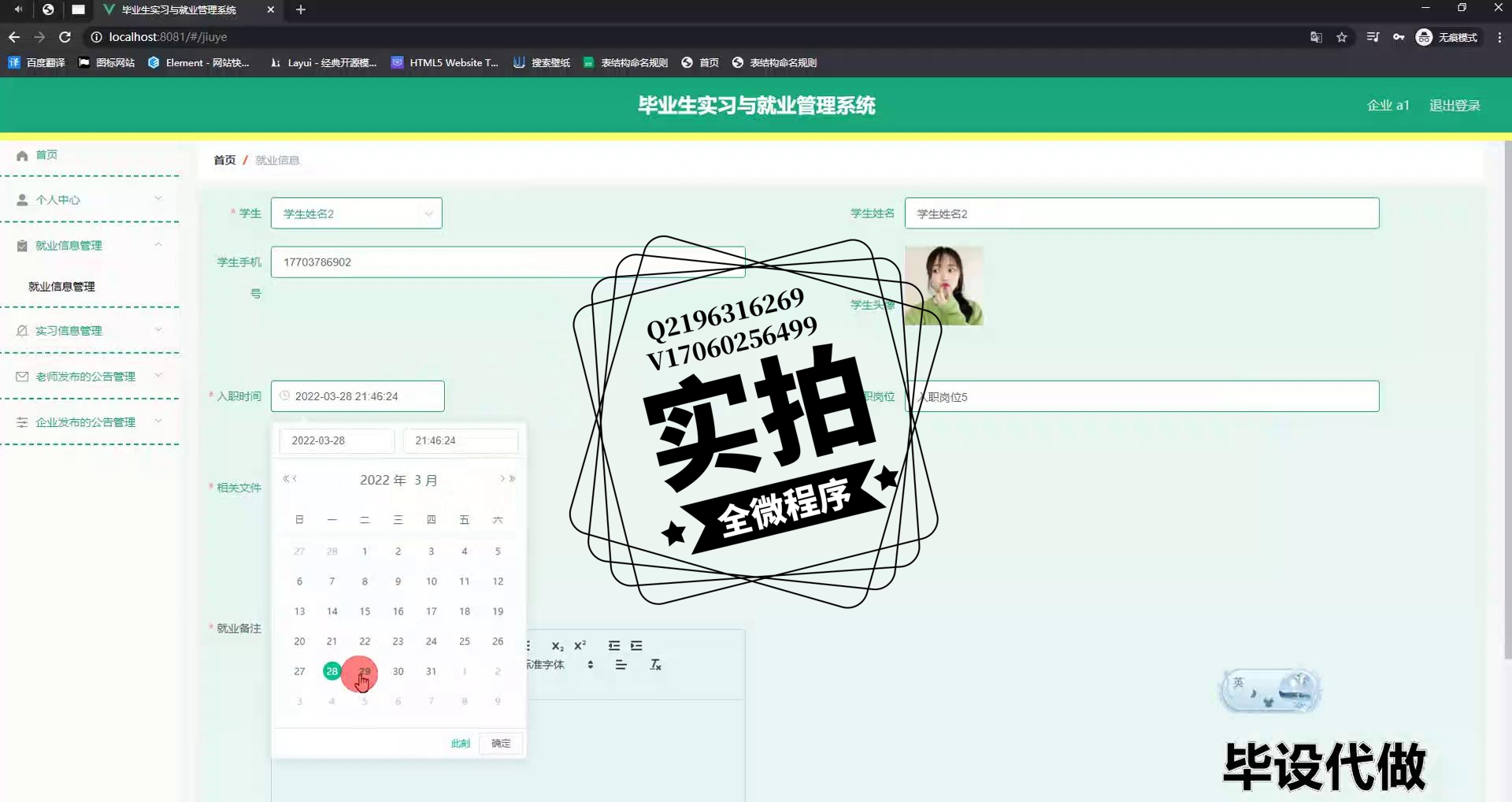This screenshot has height=802, width=1512.
Task: Go back using browser back arrow
Action: coord(14,37)
